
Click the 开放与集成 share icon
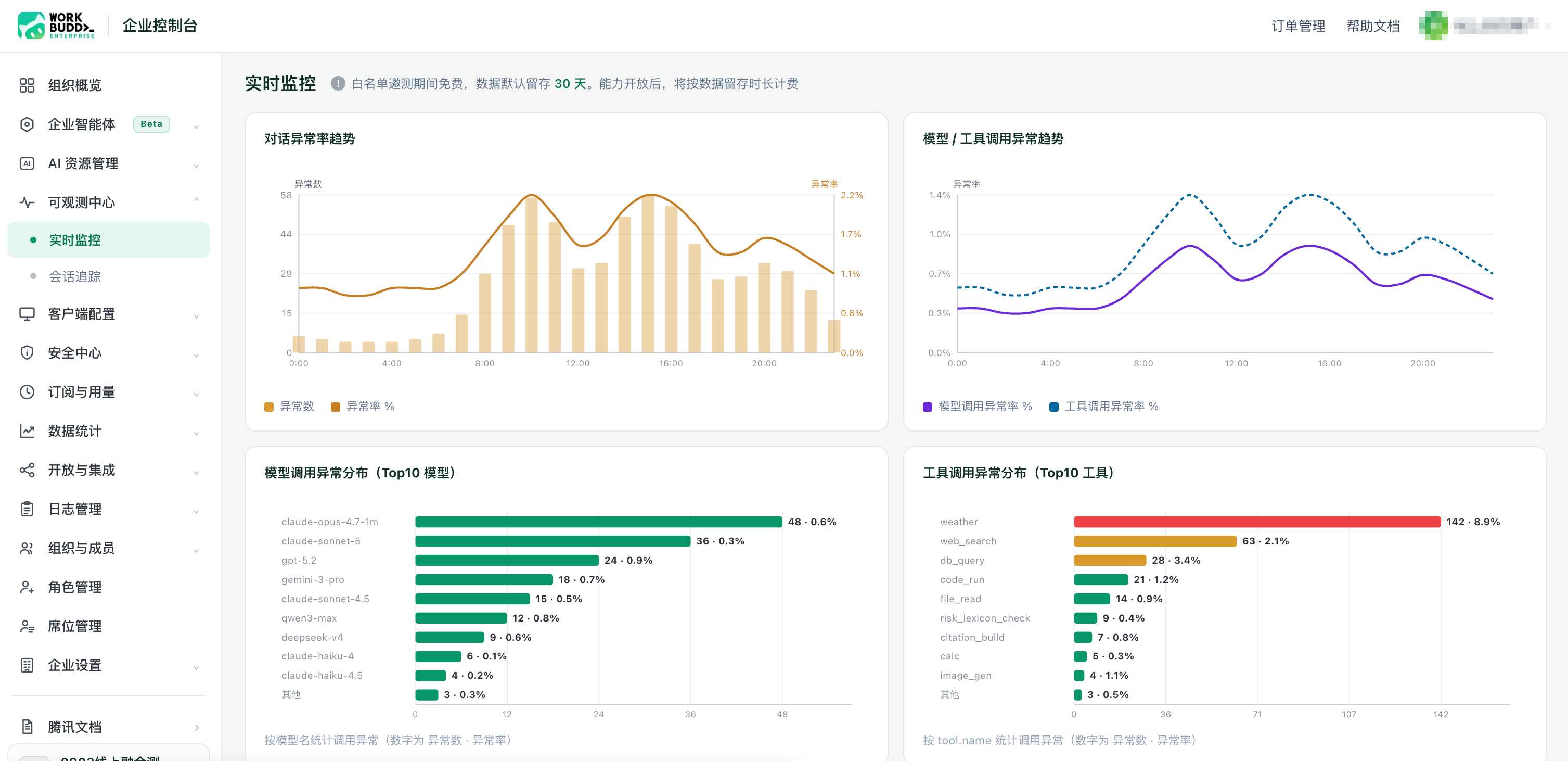pyautogui.click(x=27, y=470)
